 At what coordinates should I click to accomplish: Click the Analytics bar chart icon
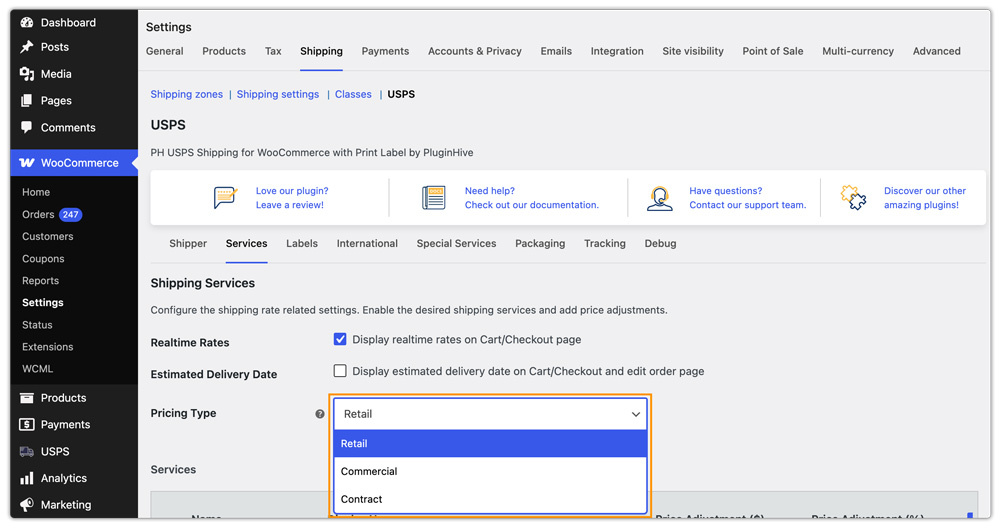click(x=27, y=478)
